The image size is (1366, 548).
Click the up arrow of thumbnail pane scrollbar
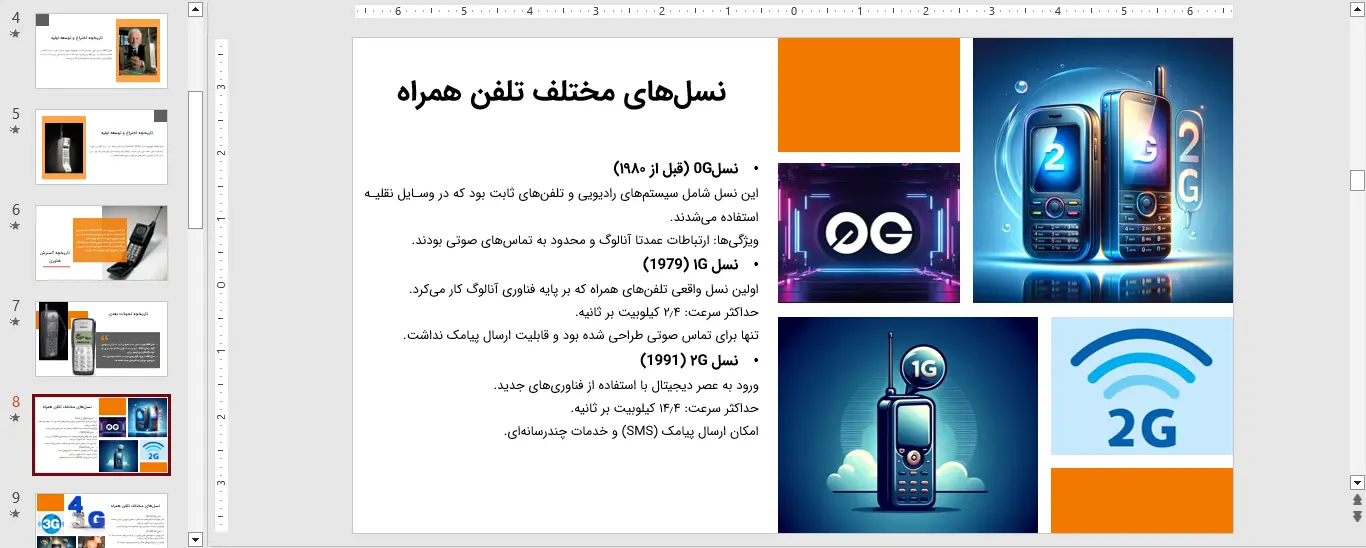[x=196, y=10]
